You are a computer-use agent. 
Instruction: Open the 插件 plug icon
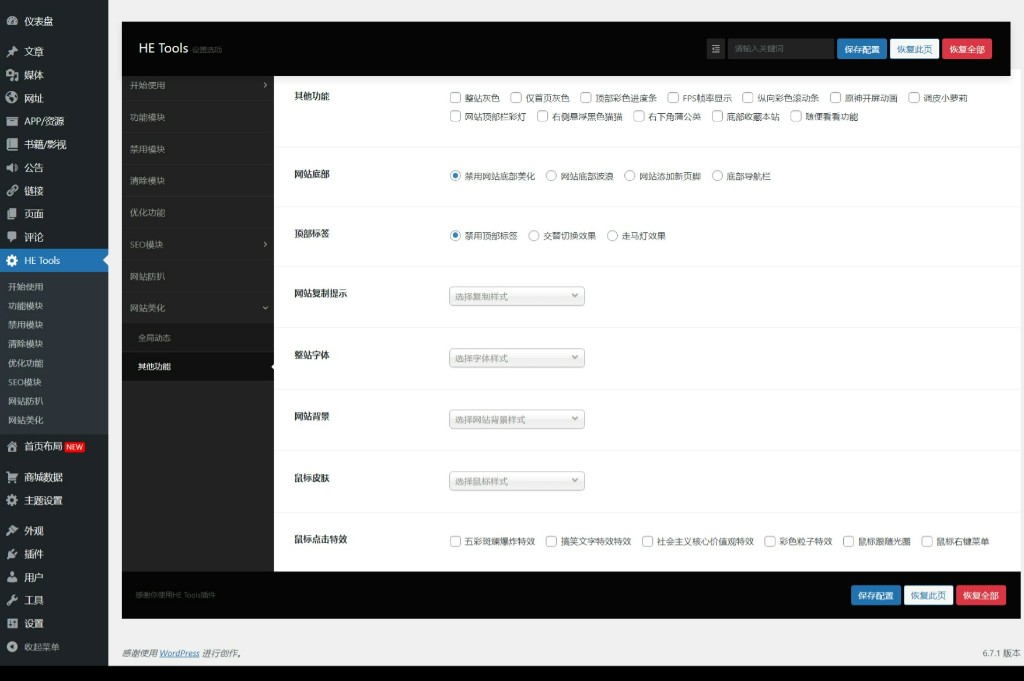pyautogui.click(x=12, y=554)
